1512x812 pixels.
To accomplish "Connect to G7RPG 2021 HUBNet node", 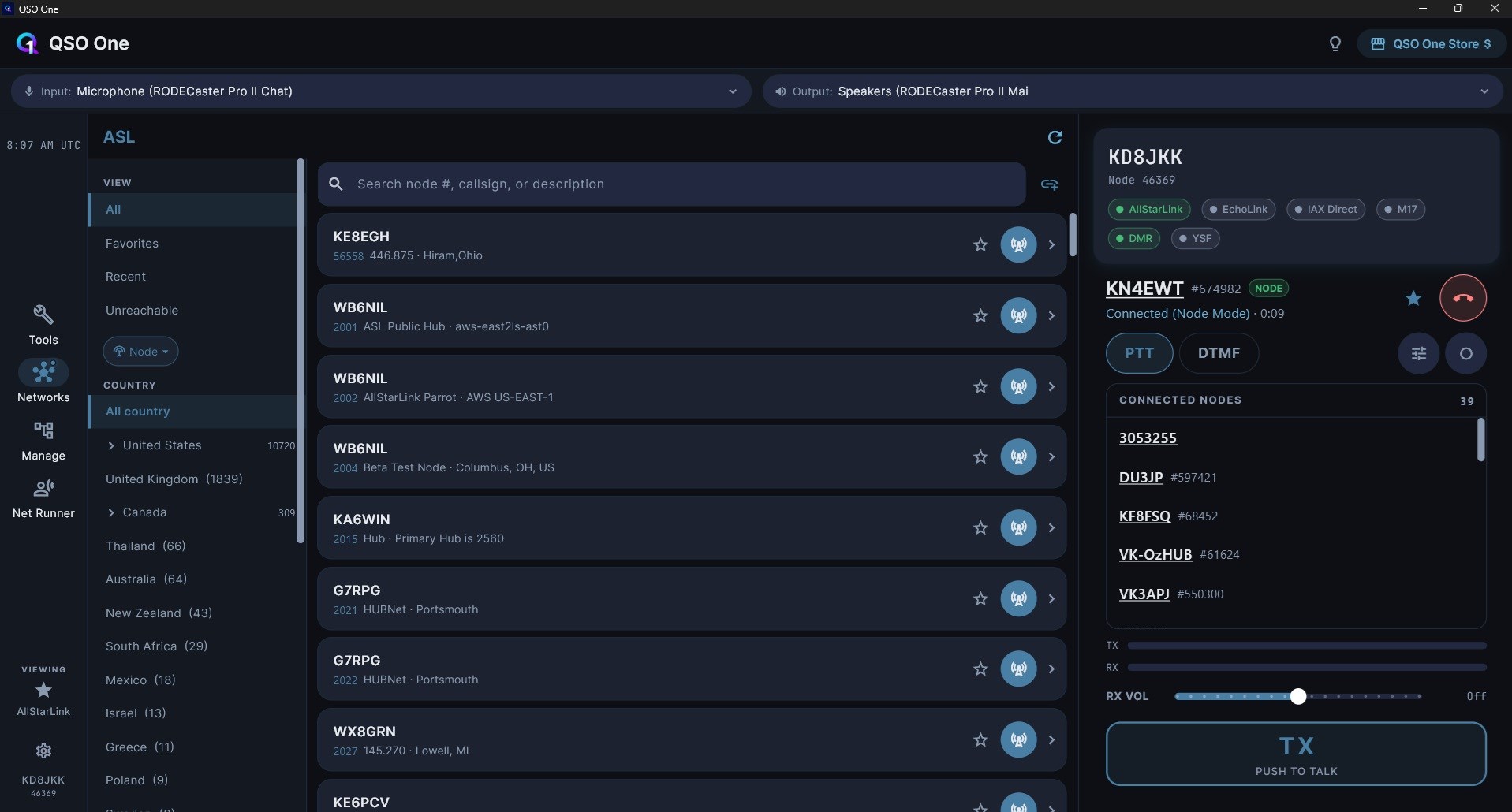I will [x=1018, y=598].
